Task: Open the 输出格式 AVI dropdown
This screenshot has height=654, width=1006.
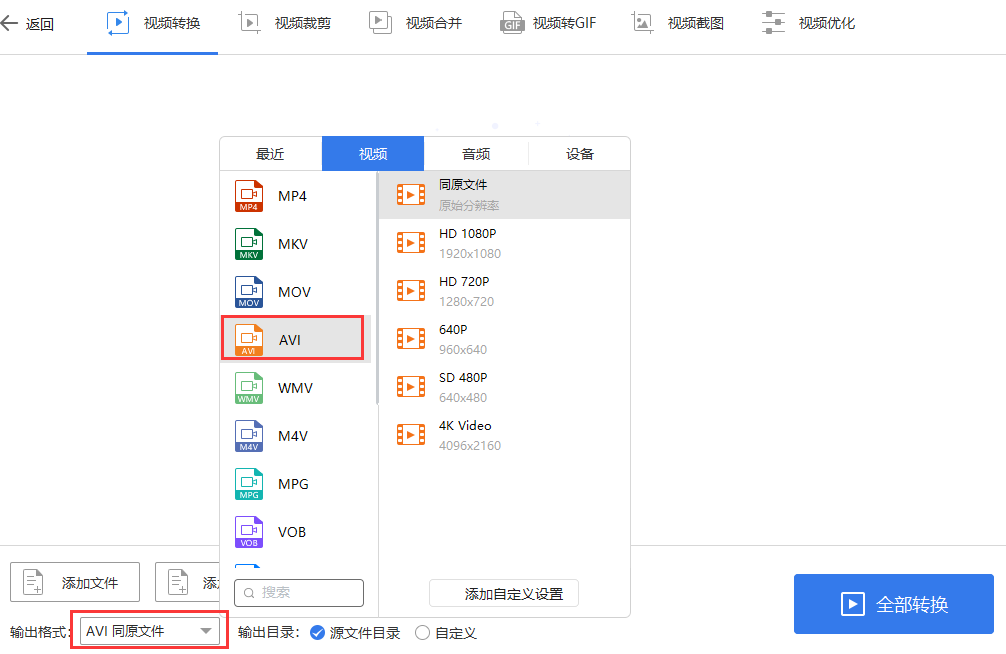Action: pyautogui.click(x=148, y=631)
